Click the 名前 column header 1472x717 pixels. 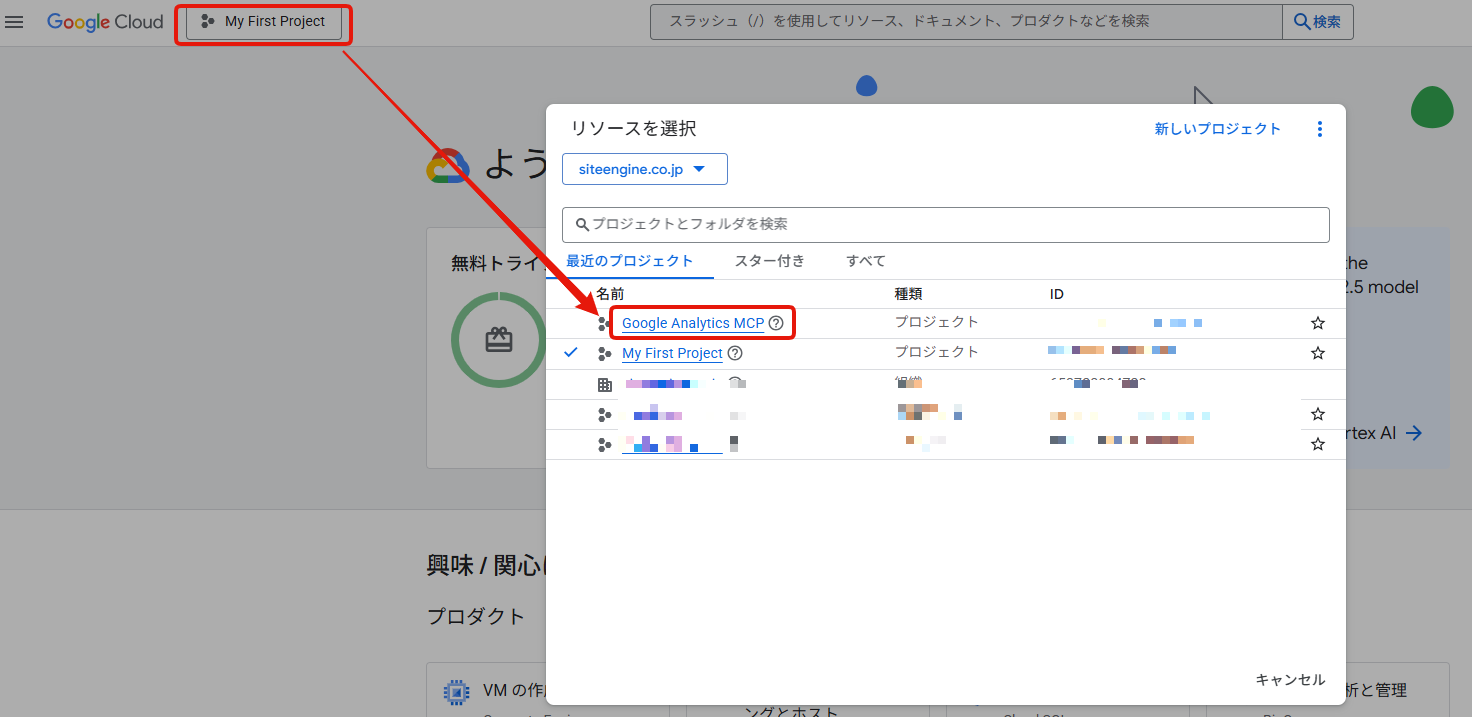point(610,294)
